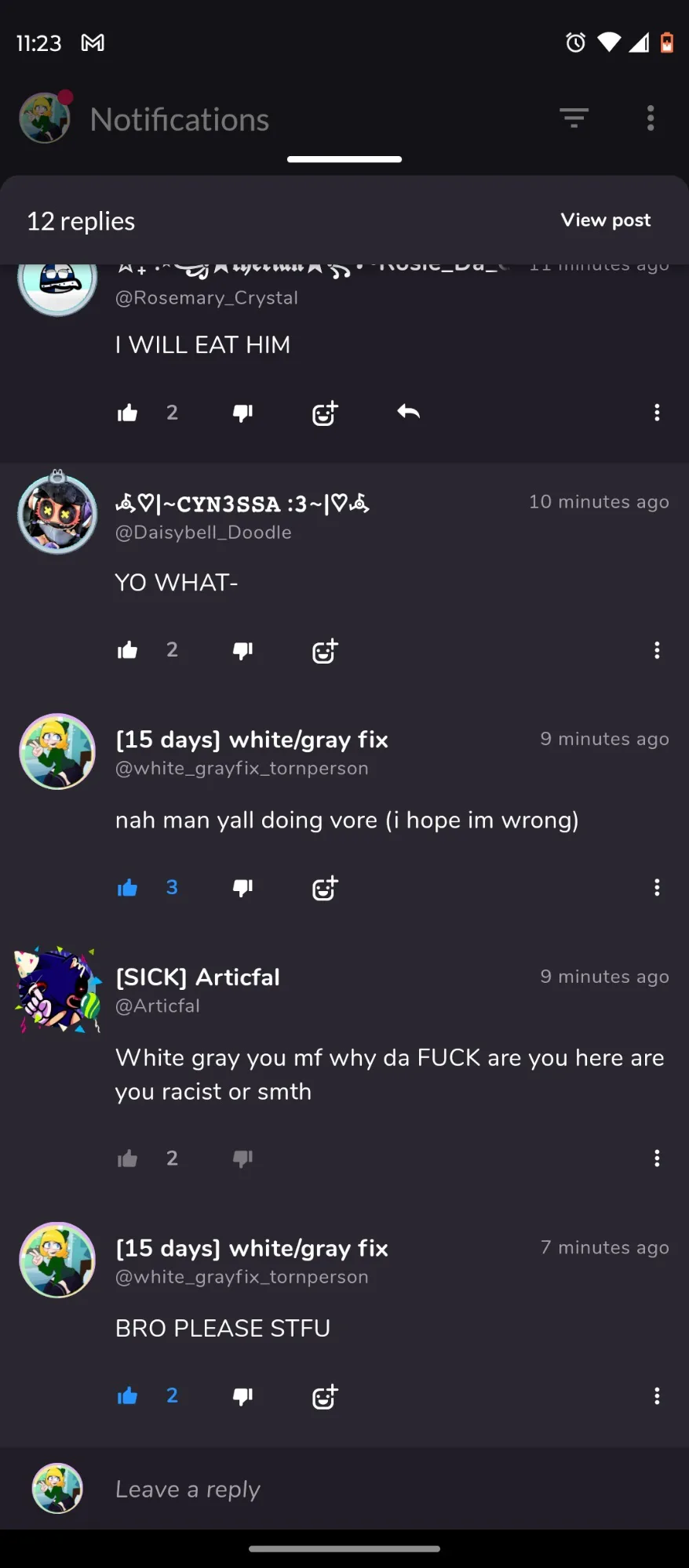Image resolution: width=689 pixels, height=1568 pixels.
Task: Tap the drag handle bar above replies
Action: click(x=344, y=159)
